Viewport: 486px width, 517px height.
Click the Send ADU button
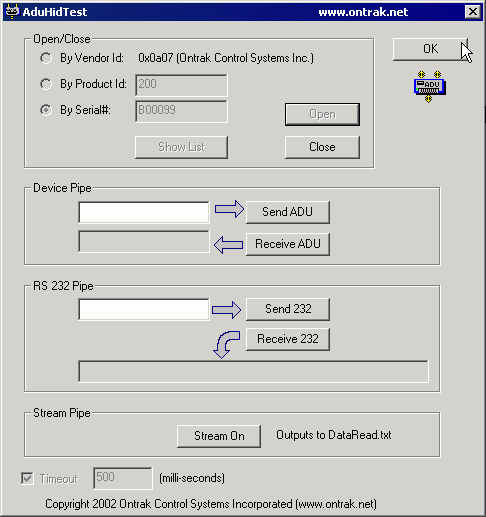(288, 212)
